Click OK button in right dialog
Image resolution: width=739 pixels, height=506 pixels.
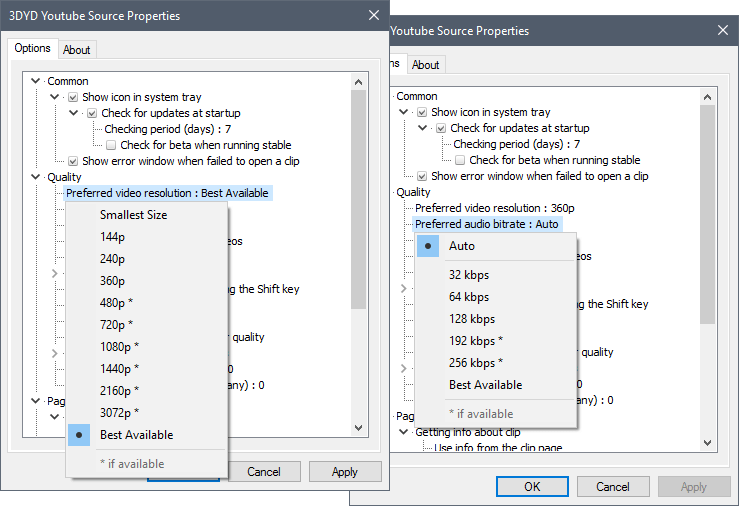pos(532,487)
